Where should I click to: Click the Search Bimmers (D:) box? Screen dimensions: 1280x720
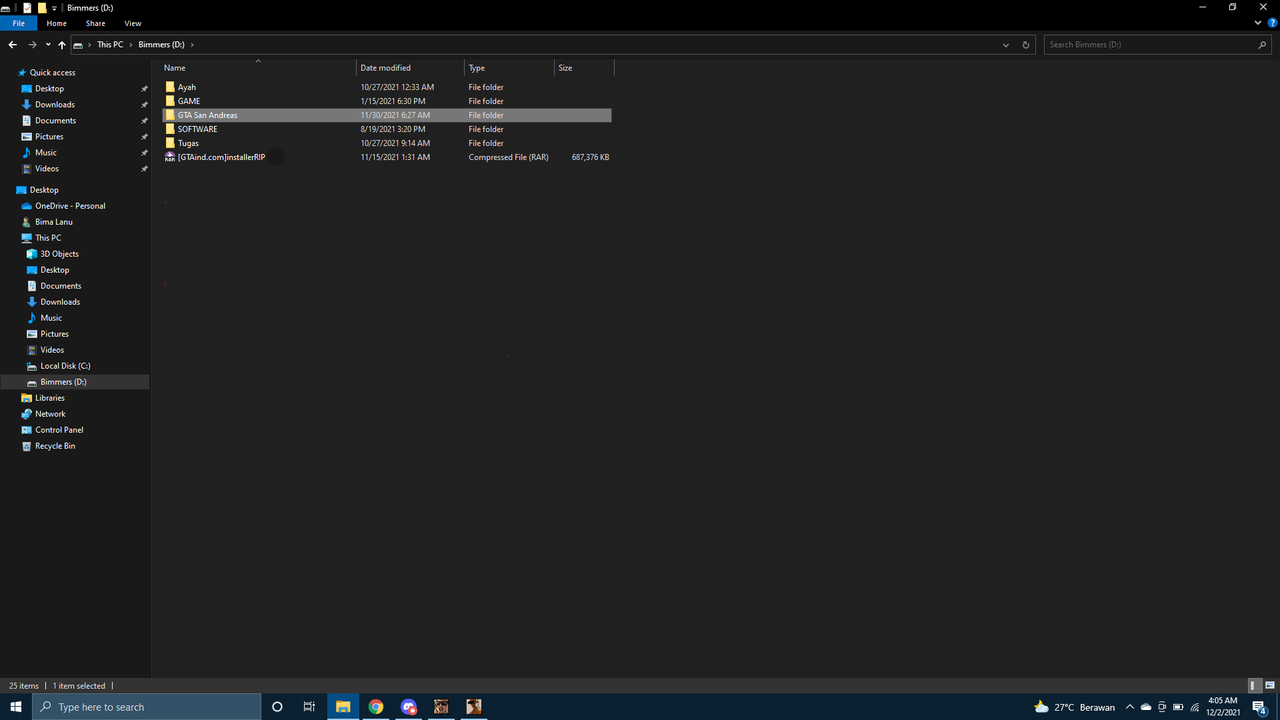pos(1157,45)
